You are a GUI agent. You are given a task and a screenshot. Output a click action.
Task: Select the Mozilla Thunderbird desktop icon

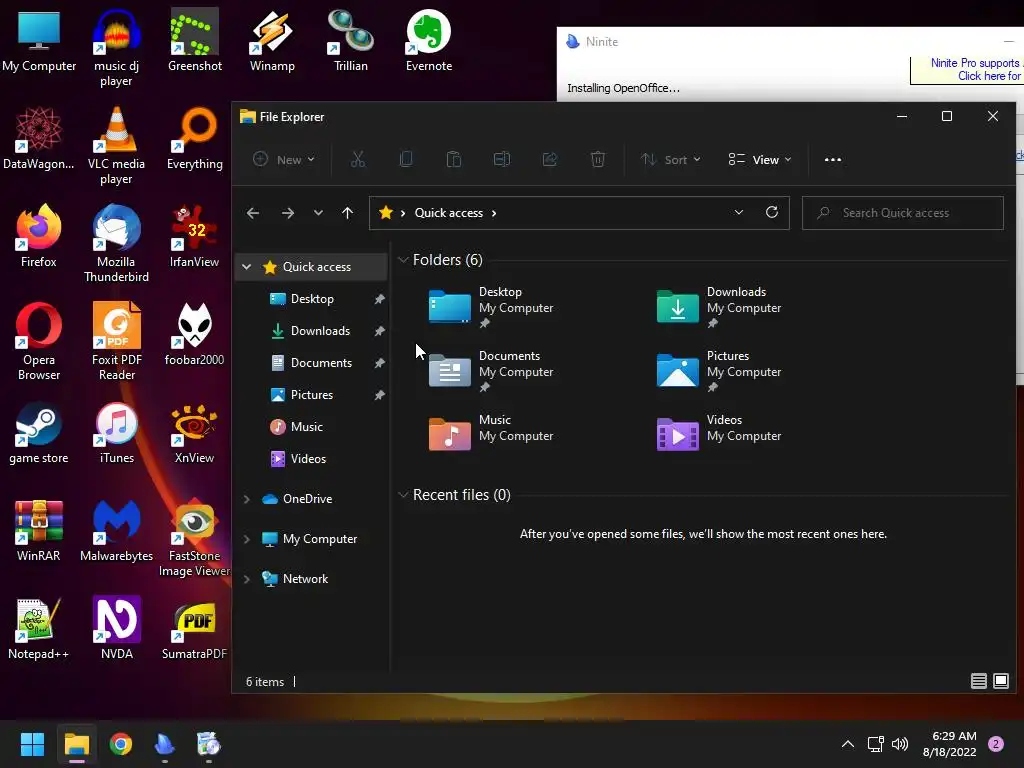[116, 244]
